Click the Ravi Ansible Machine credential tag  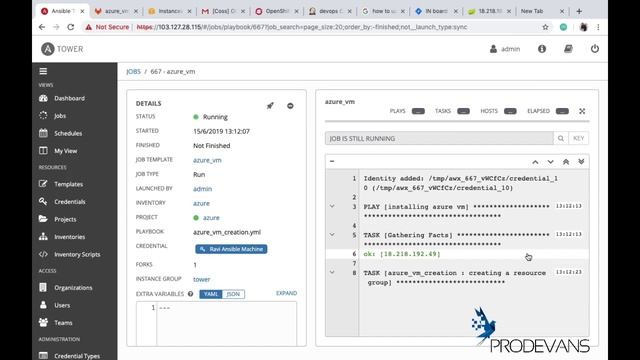pyautogui.click(x=231, y=249)
